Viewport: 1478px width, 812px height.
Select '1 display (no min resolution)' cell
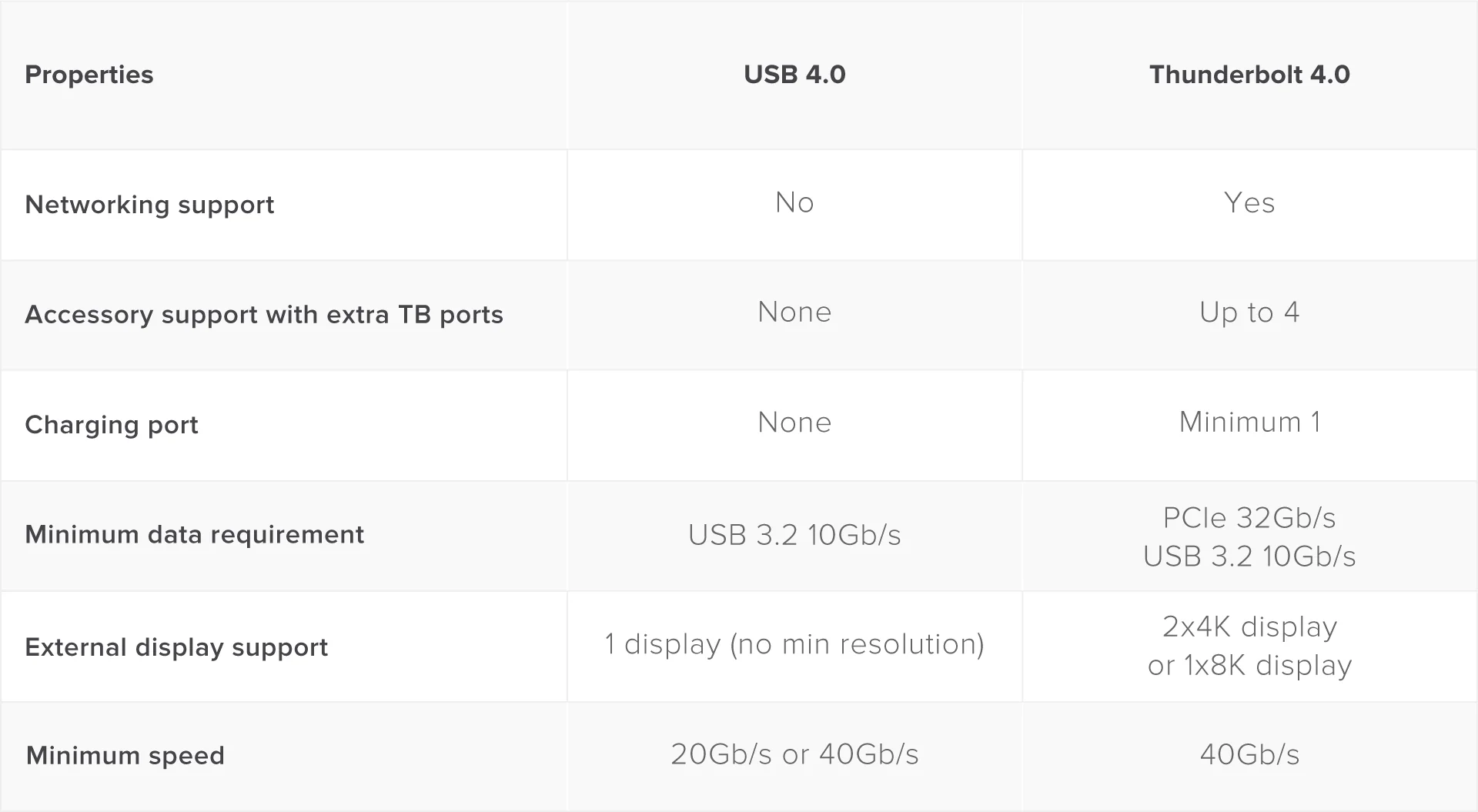[x=794, y=644]
